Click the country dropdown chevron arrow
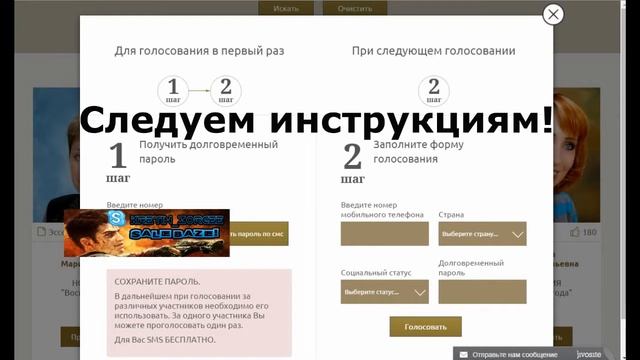Image resolution: width=640 pixels, height=360 pixels. pos(518,235)
